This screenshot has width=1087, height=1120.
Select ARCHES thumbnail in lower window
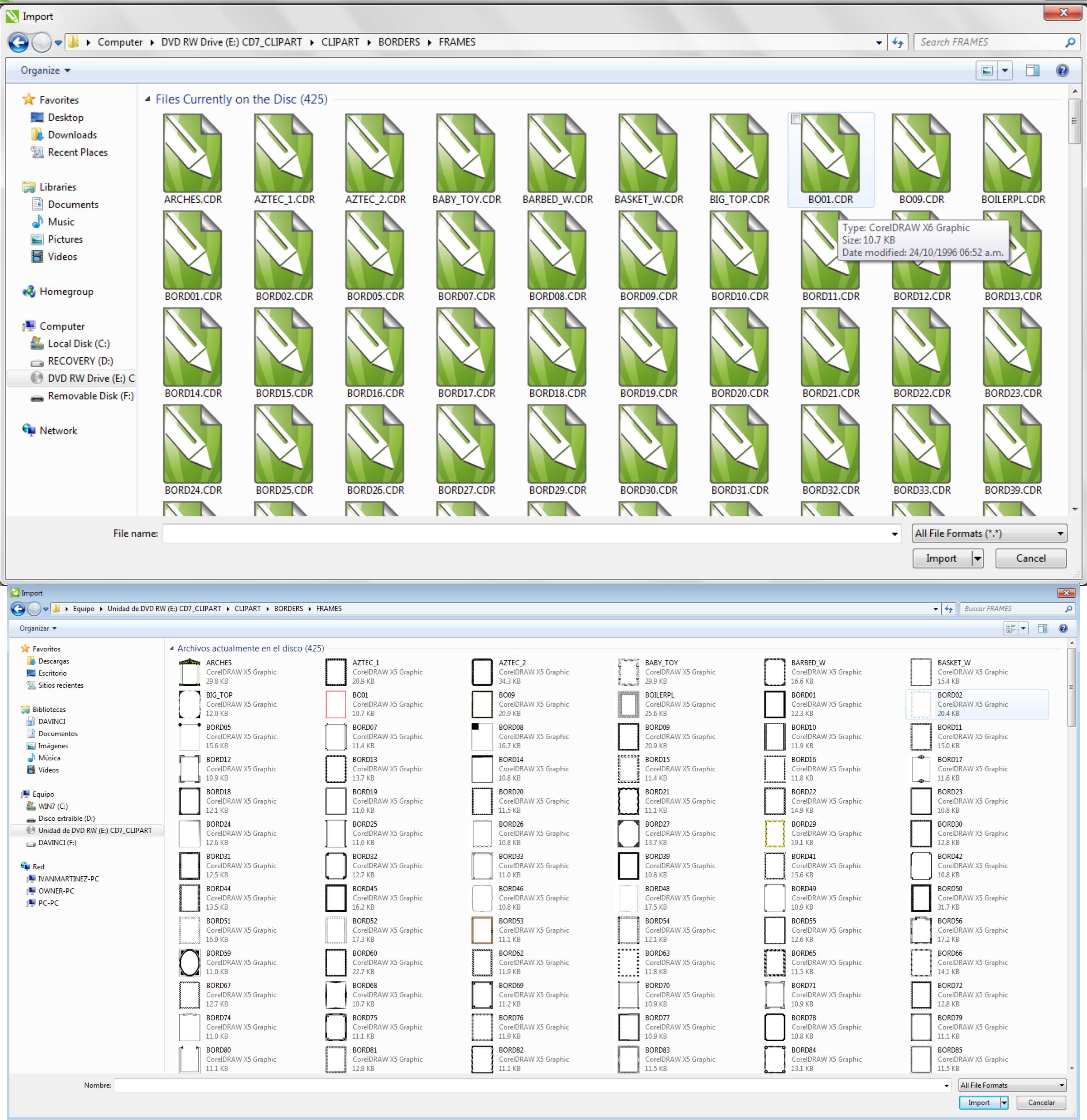point(190,672)
